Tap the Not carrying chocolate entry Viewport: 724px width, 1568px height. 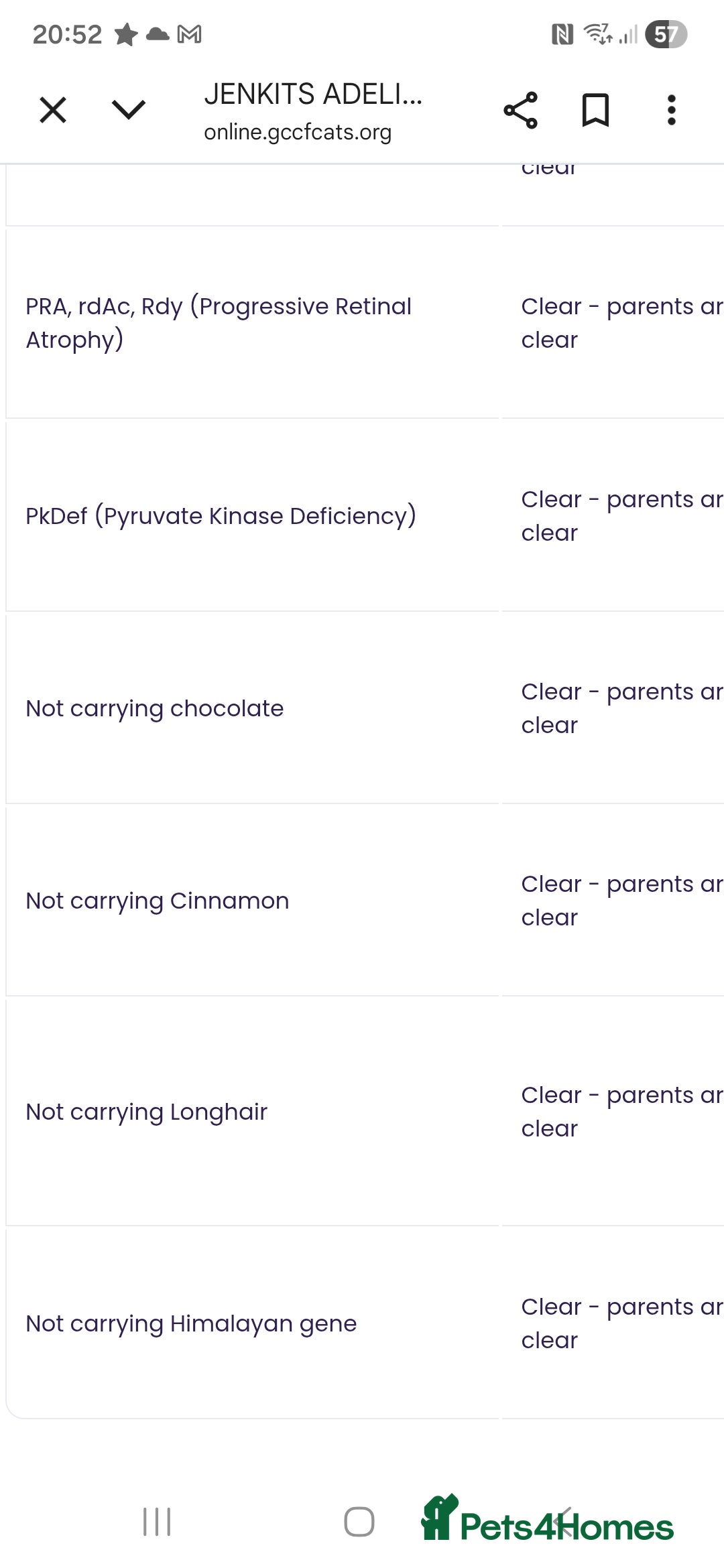tap(155, 708)
